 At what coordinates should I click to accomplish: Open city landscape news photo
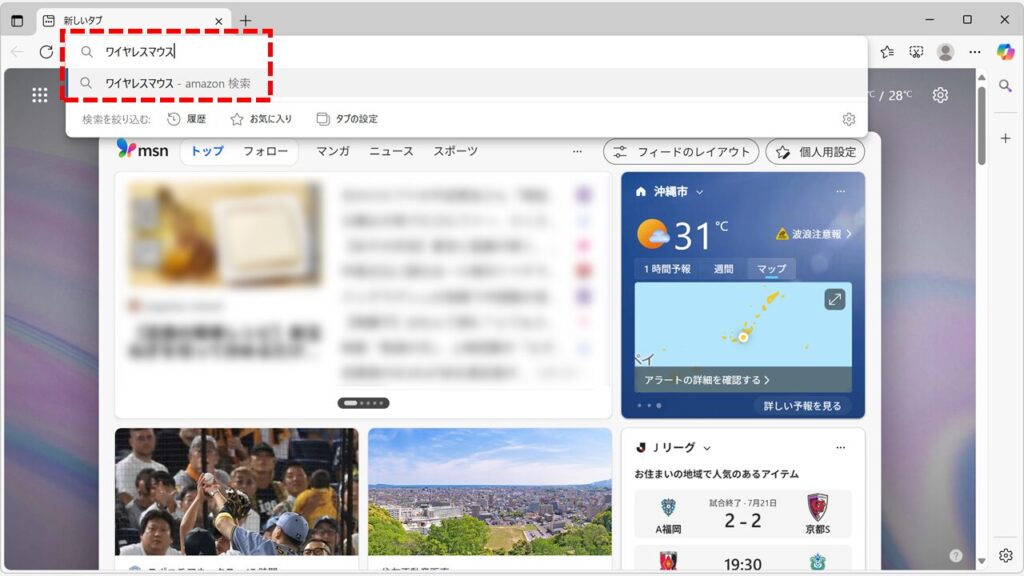[x=490, y=492]
